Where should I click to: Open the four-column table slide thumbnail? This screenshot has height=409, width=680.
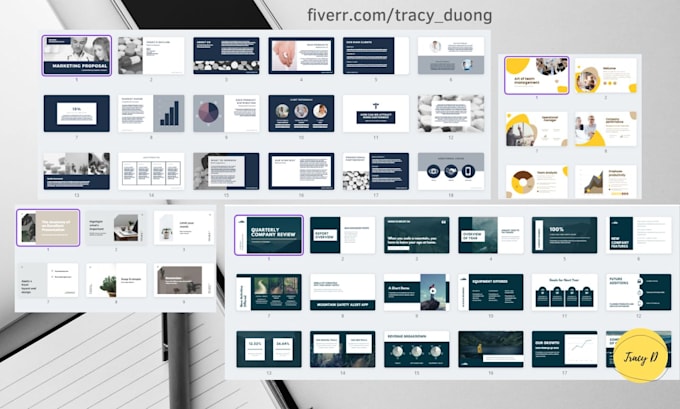click(x=151, y=171)
